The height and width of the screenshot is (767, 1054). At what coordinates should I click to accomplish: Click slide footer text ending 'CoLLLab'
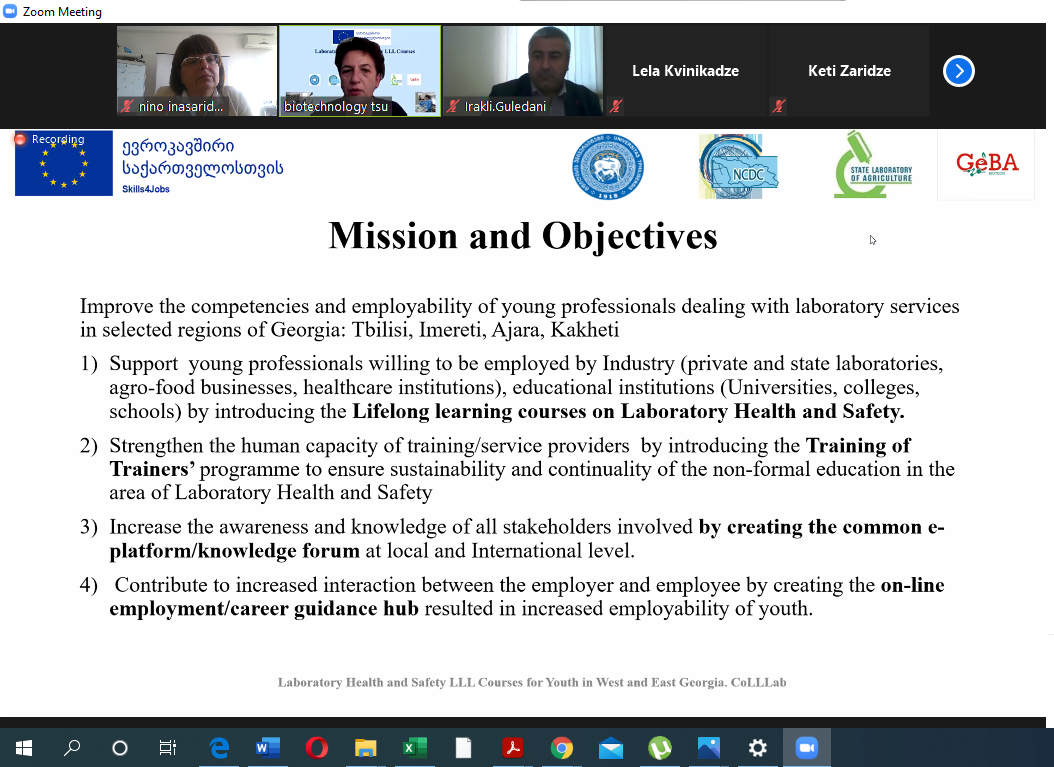pos(532,682)
